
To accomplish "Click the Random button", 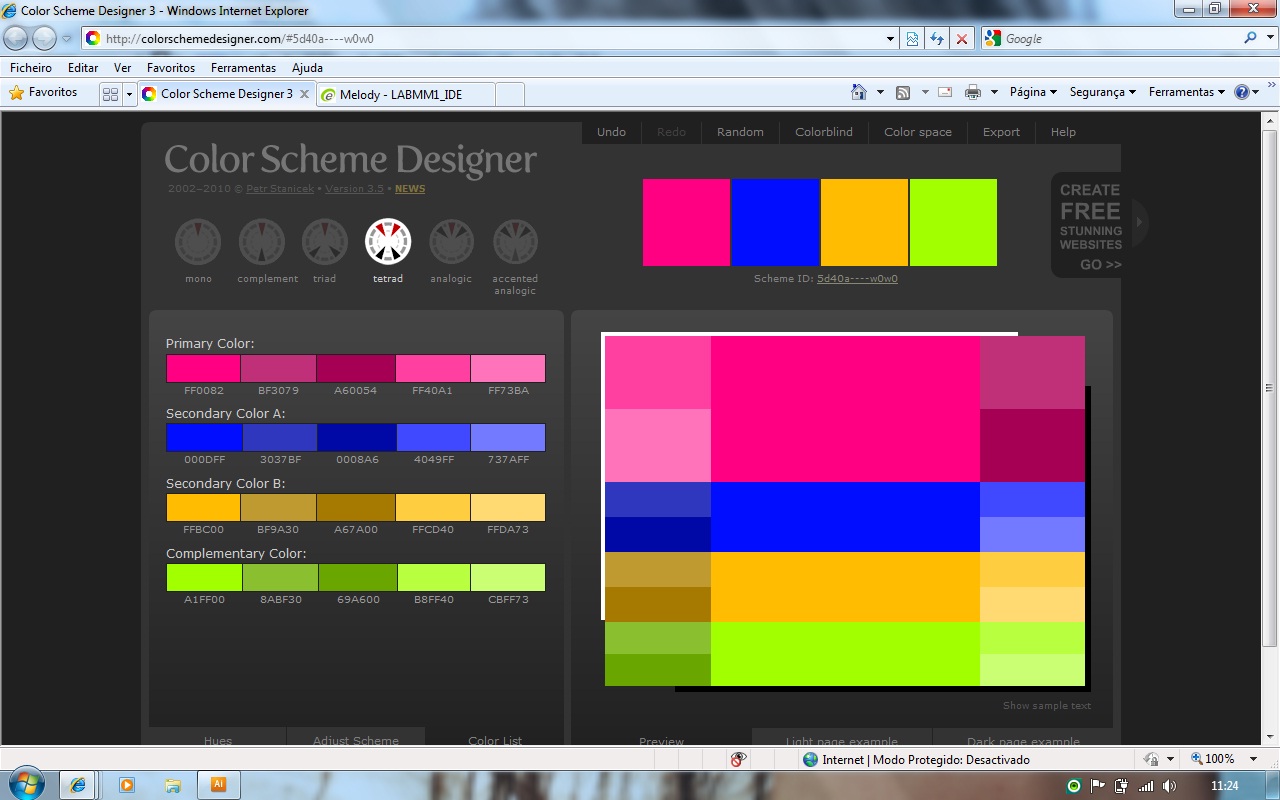I will (740, 132).
